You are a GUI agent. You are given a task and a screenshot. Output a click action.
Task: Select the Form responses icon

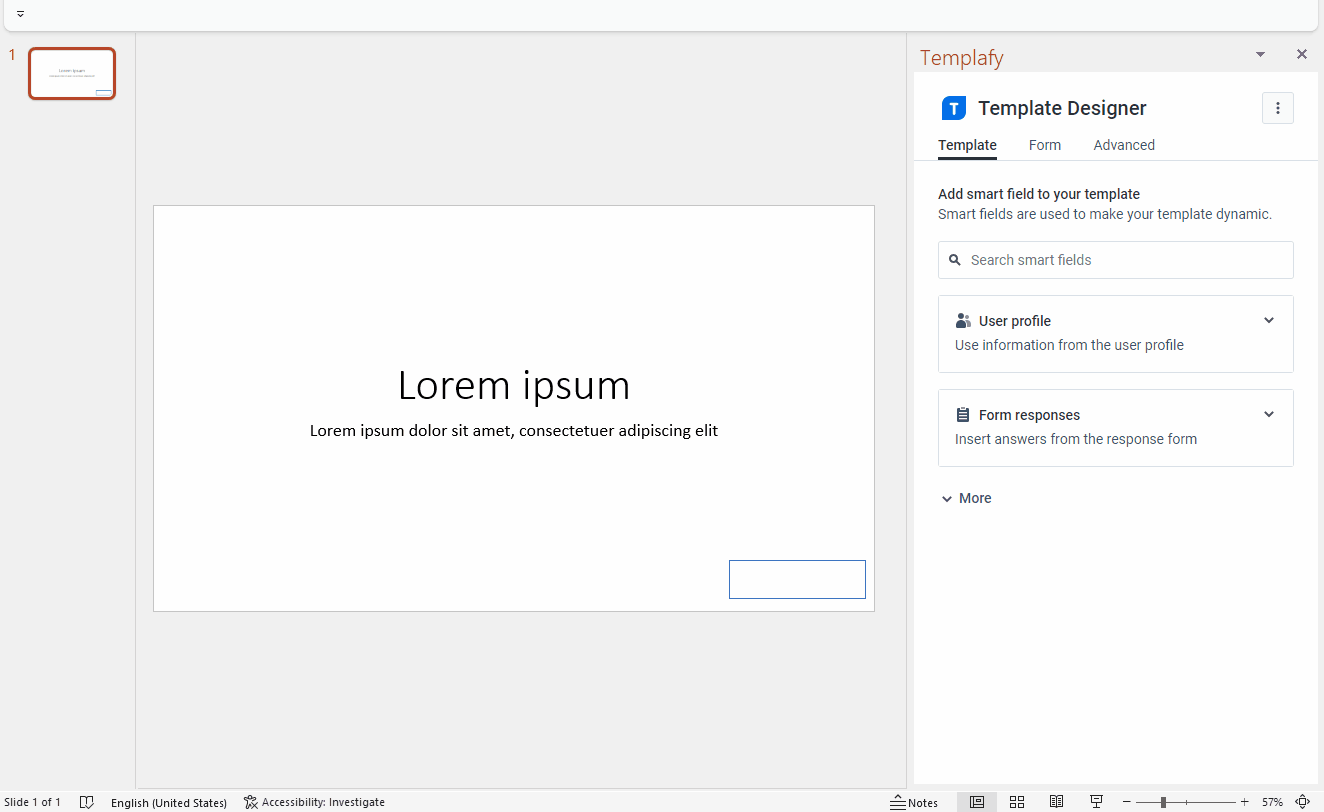coord(962,414)
